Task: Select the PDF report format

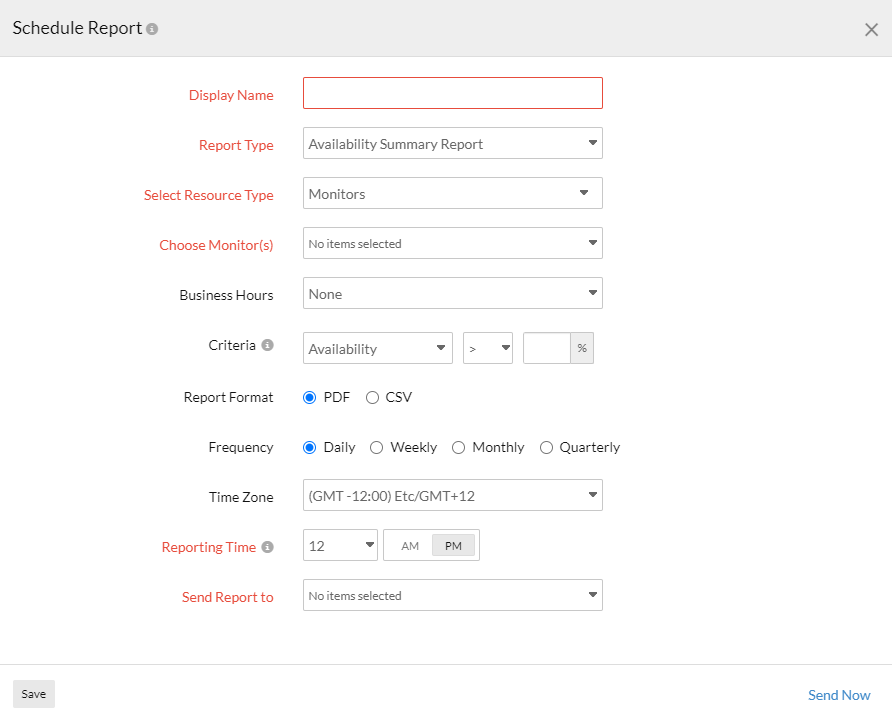Action: 309,397
